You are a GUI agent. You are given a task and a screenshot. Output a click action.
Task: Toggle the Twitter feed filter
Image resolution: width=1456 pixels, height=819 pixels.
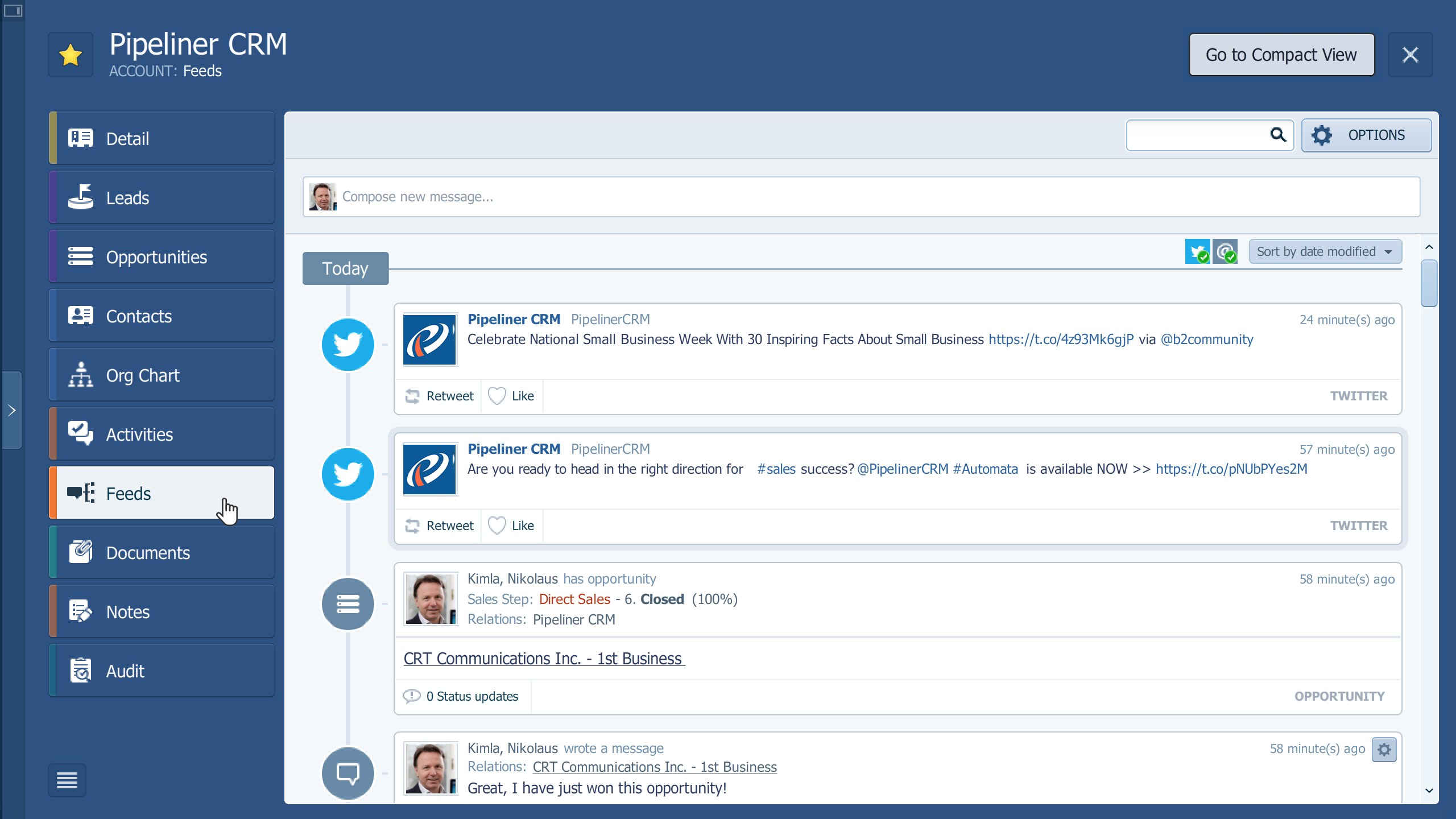point(1198,251)
